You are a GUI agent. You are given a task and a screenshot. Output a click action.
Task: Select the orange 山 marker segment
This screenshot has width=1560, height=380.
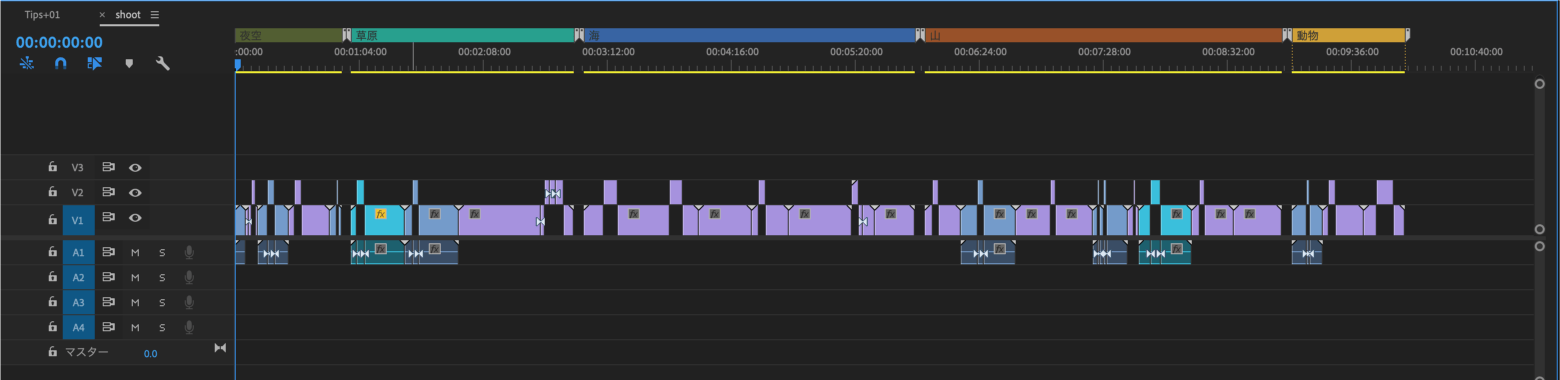pyautogui.click(x=1104, y=35)
